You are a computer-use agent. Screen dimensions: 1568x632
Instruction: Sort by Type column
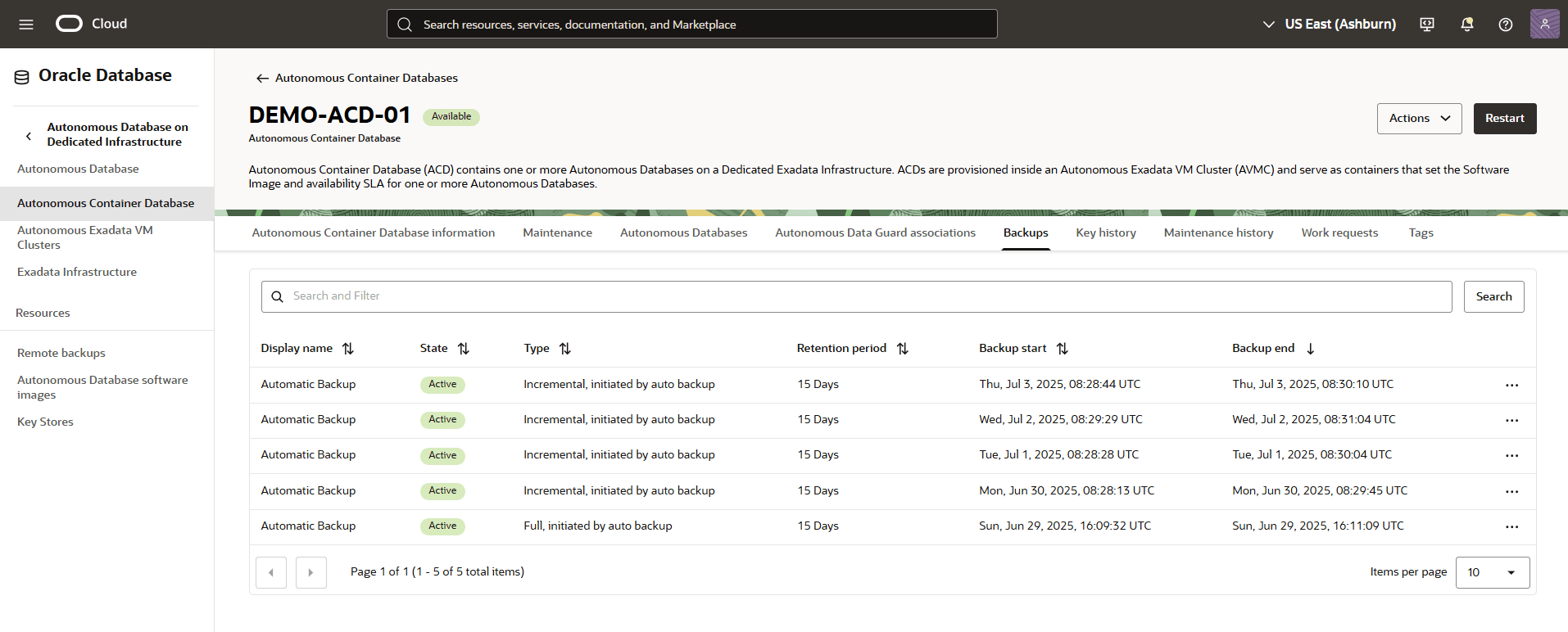click(565, 349)
